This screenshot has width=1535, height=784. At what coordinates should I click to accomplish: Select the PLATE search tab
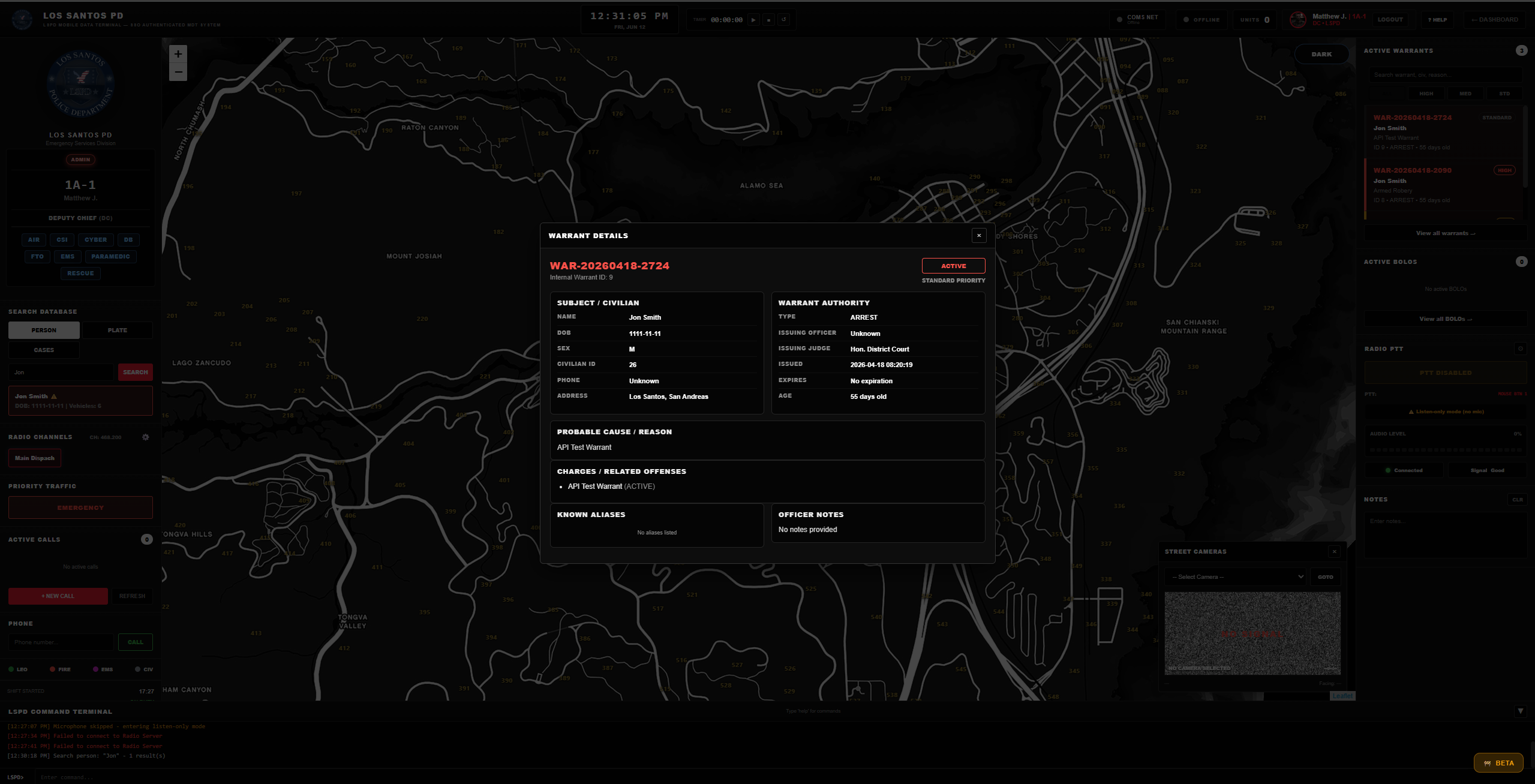118,330
